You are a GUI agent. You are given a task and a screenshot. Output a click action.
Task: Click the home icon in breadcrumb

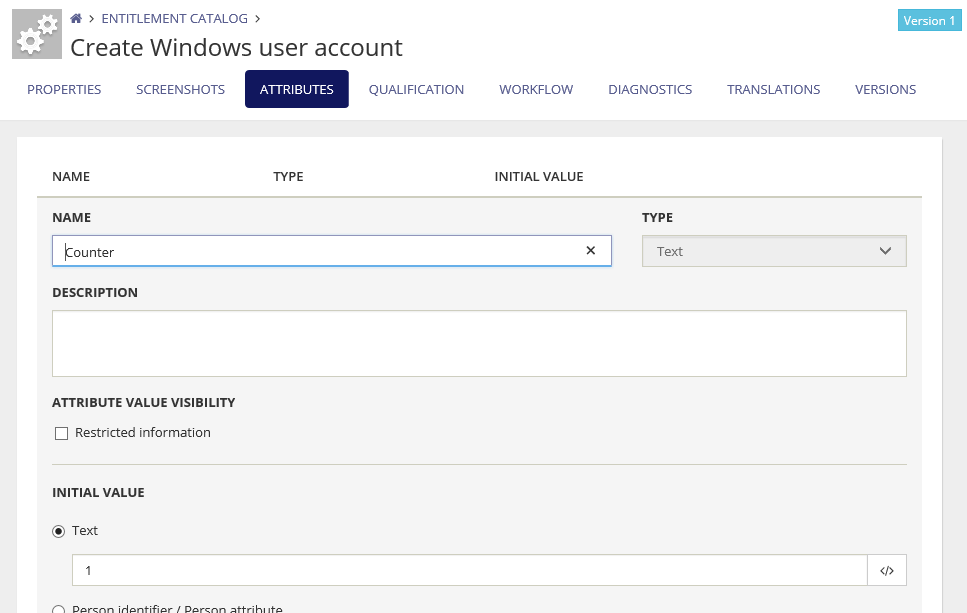click(76, 18)
